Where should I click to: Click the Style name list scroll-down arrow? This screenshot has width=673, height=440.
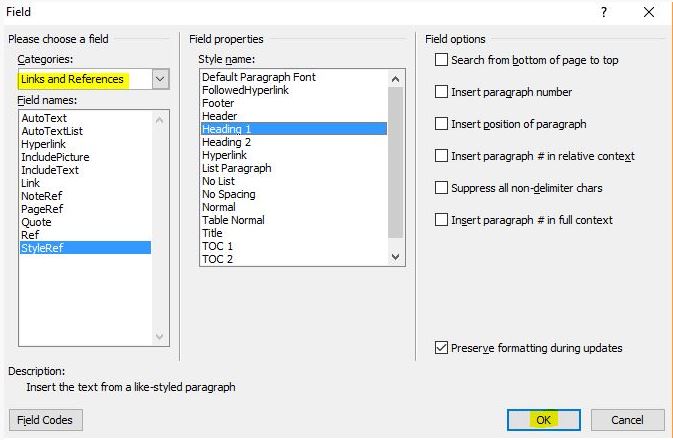396,257
